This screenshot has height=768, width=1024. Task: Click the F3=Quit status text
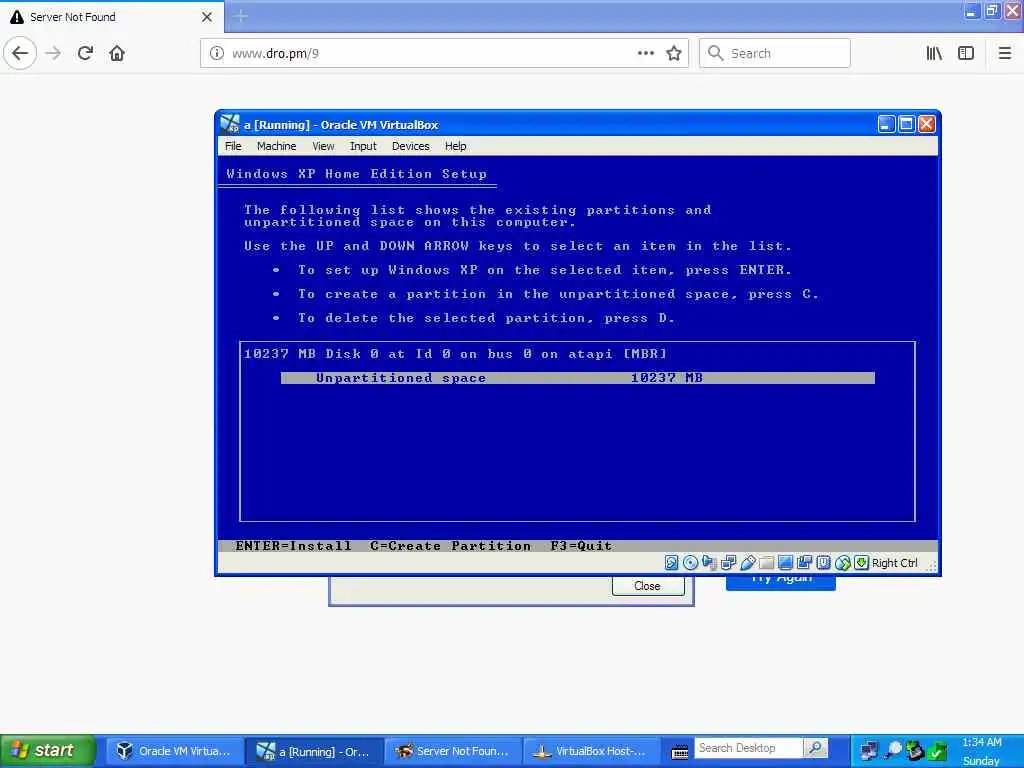(581, 545)
